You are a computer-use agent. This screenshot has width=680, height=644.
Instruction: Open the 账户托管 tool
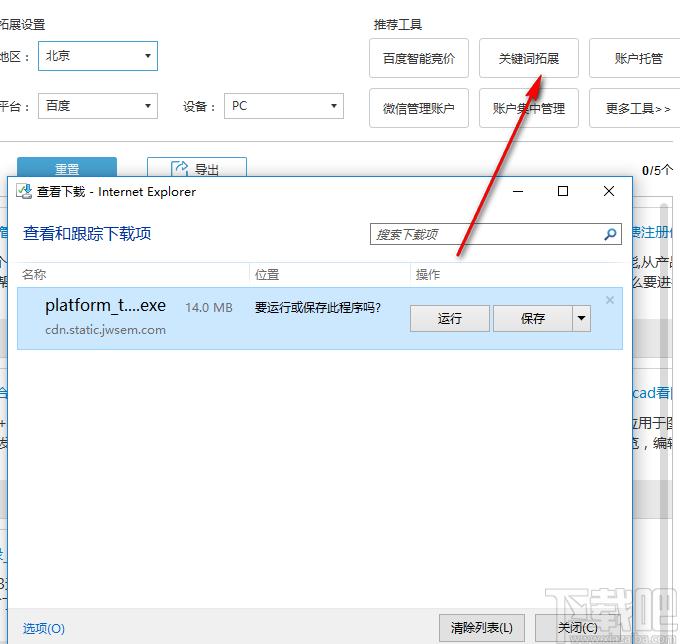point(637,58)
